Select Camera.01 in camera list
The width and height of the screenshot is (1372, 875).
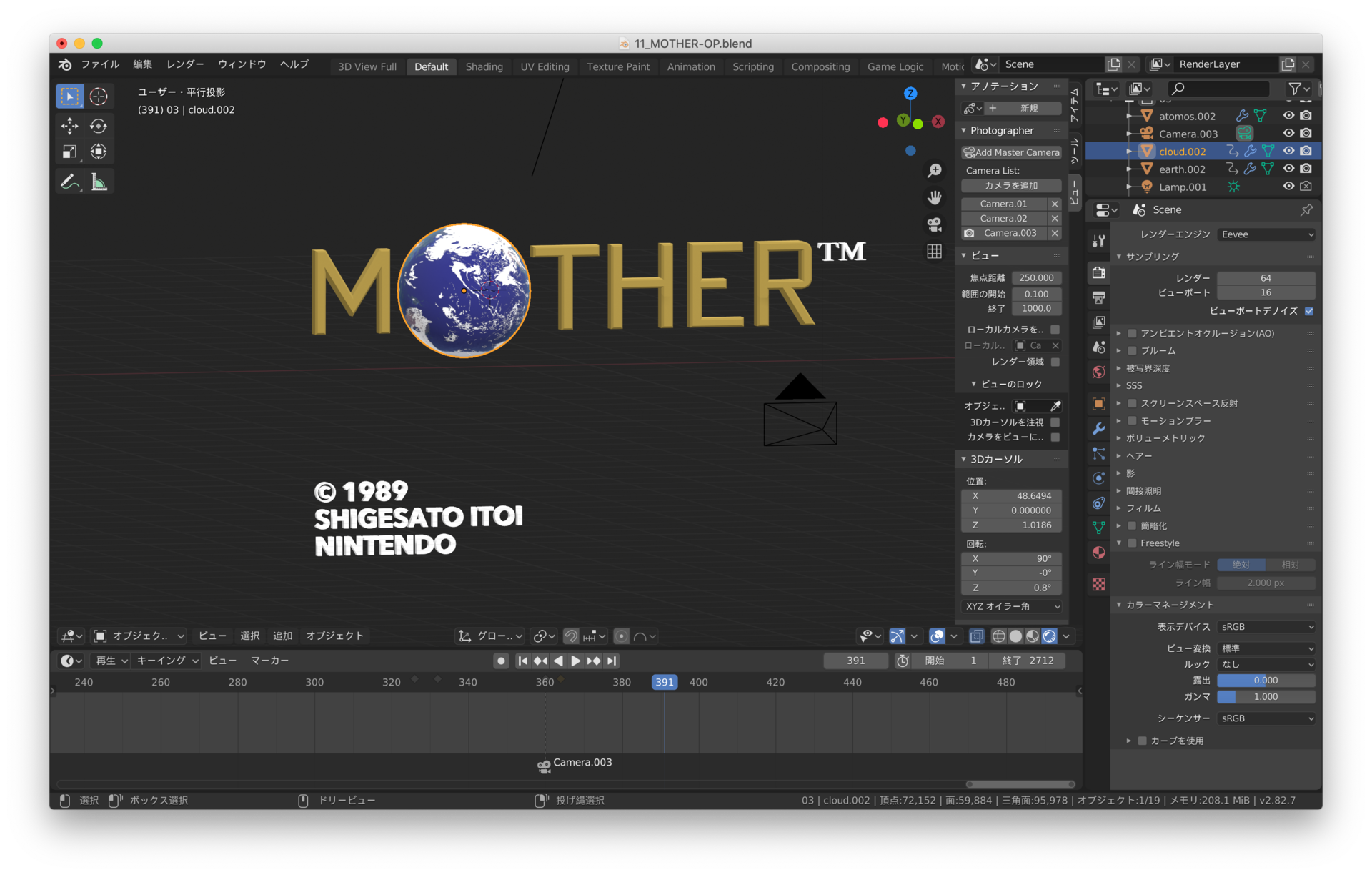pos(1003,204)
